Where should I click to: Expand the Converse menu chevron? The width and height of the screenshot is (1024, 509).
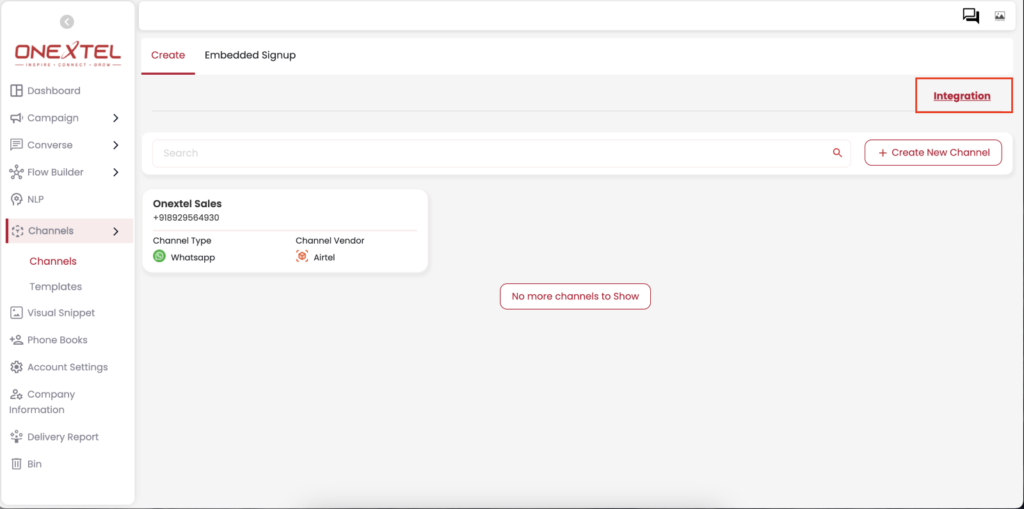click(x=116, y=145)
